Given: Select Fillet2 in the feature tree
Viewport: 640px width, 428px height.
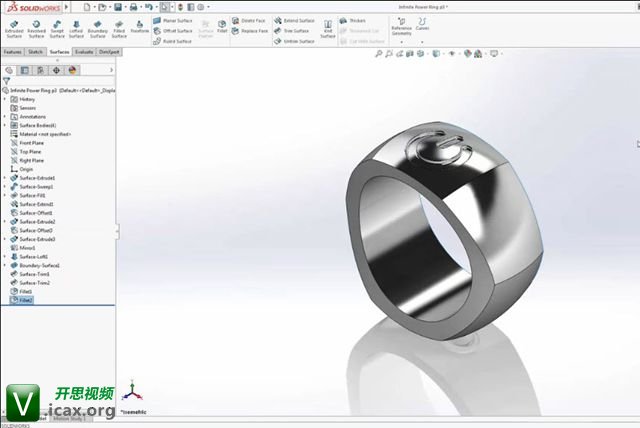Looking at the screenshot, I should point(26,300).
